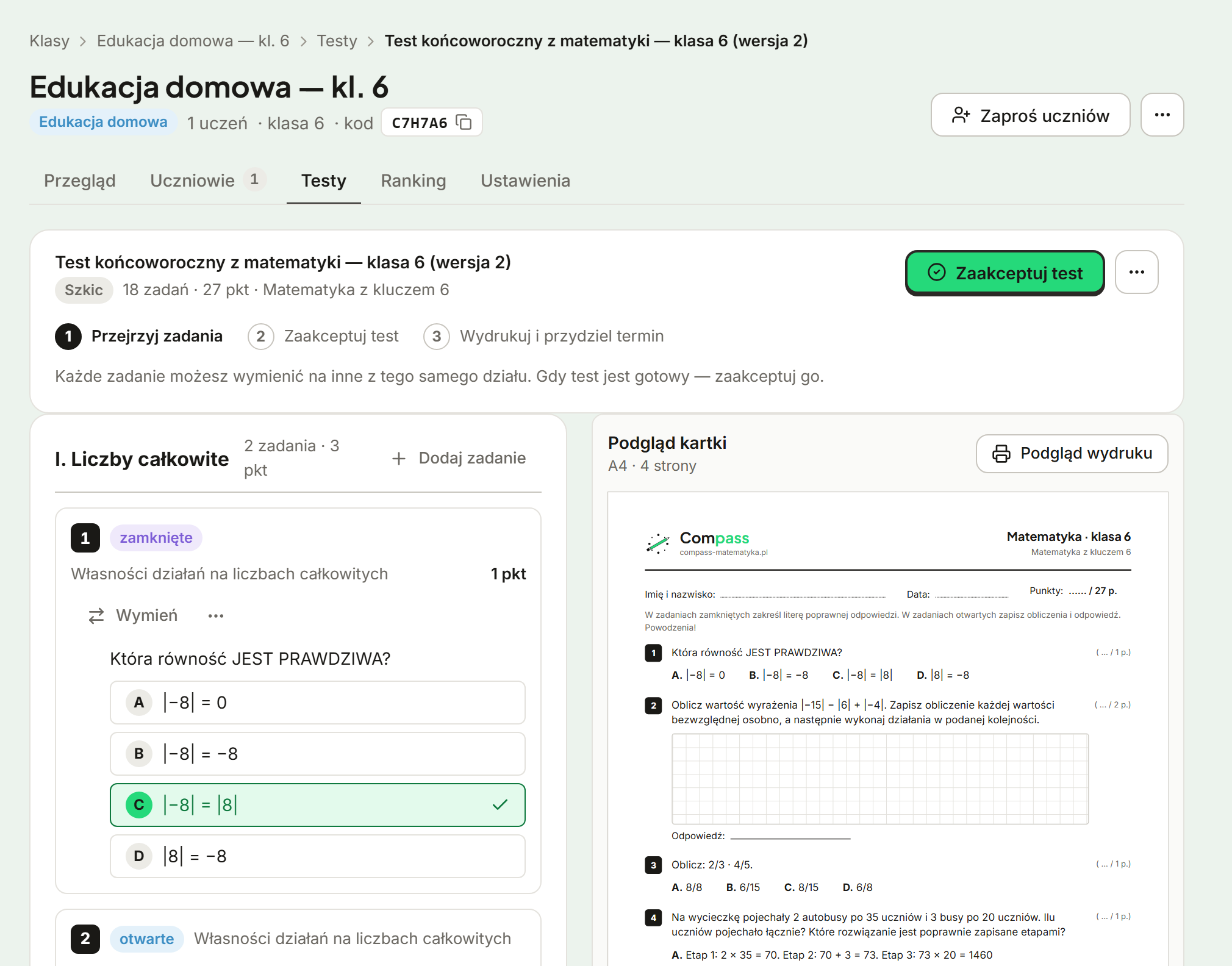
Task: Click the breadcrumb chevron after Klasy
Action: point(83,41)
